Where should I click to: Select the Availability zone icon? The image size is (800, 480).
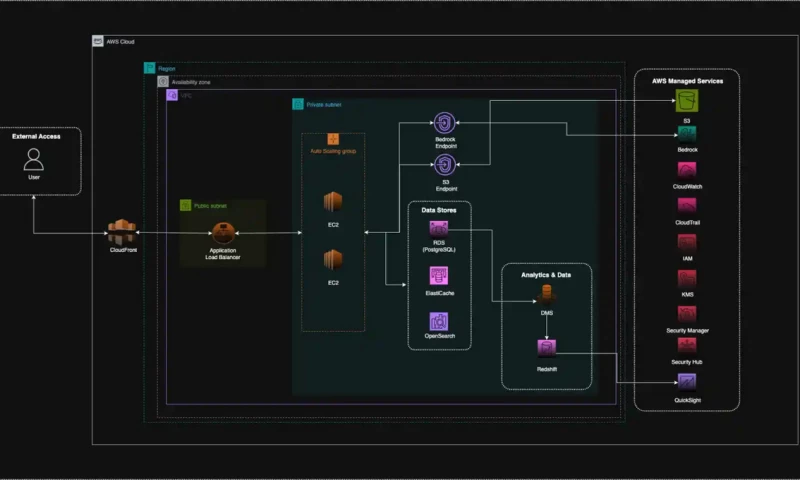(163, 82)
